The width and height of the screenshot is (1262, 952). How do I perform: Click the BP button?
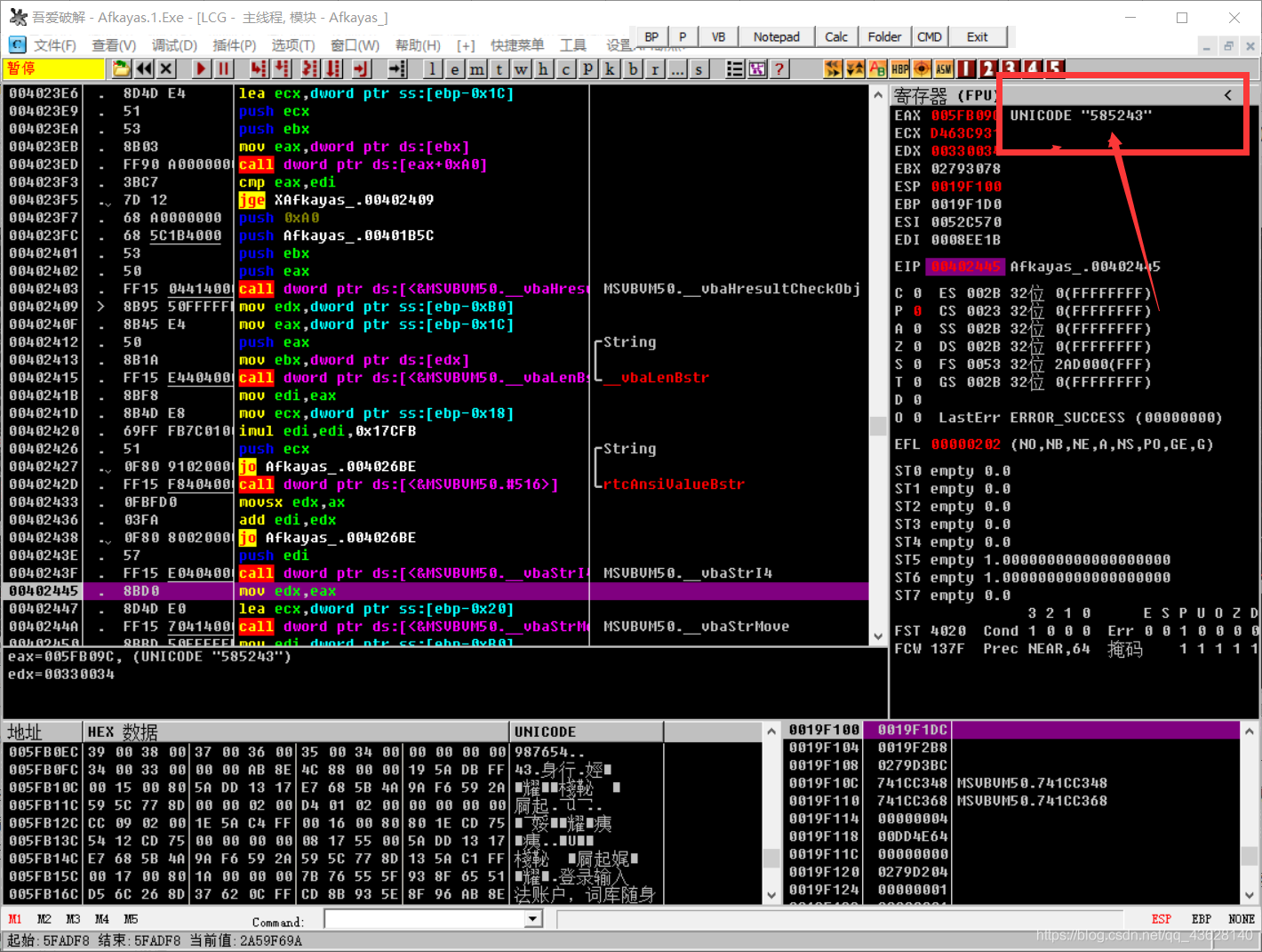(x=652, y=36)
